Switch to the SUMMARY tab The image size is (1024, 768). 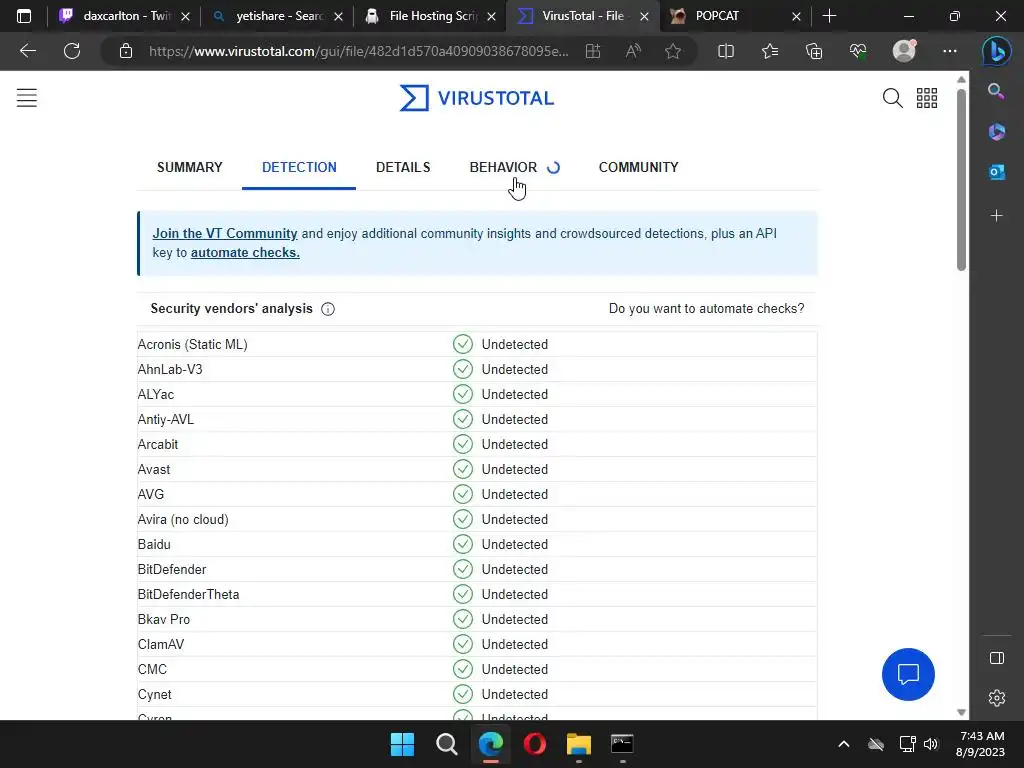coord(189,167)
